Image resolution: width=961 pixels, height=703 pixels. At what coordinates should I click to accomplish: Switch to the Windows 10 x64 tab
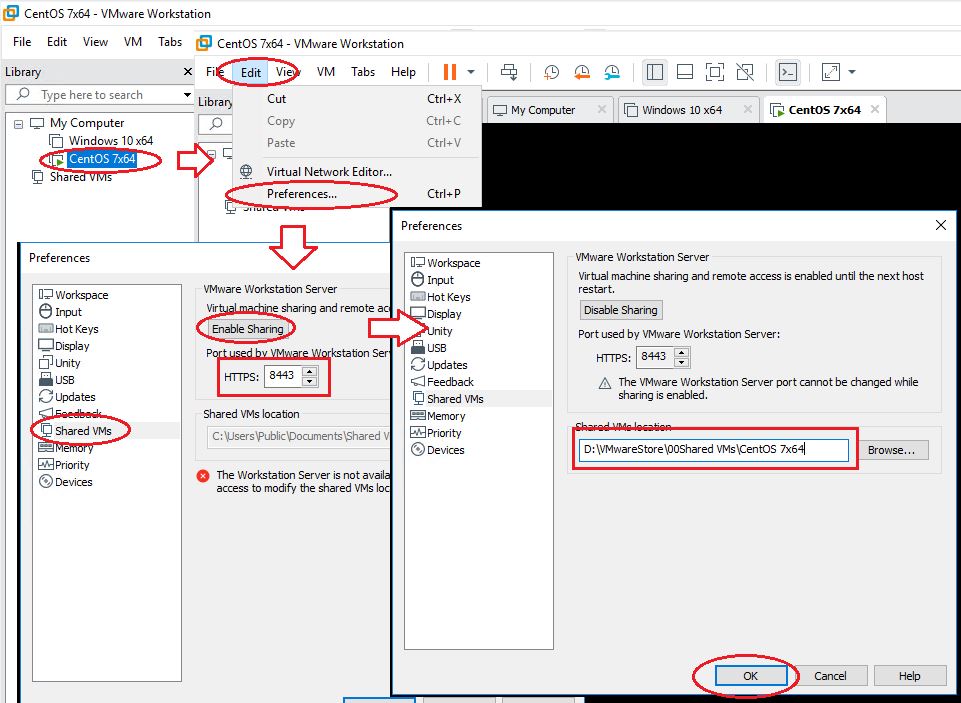pos(682,110)
